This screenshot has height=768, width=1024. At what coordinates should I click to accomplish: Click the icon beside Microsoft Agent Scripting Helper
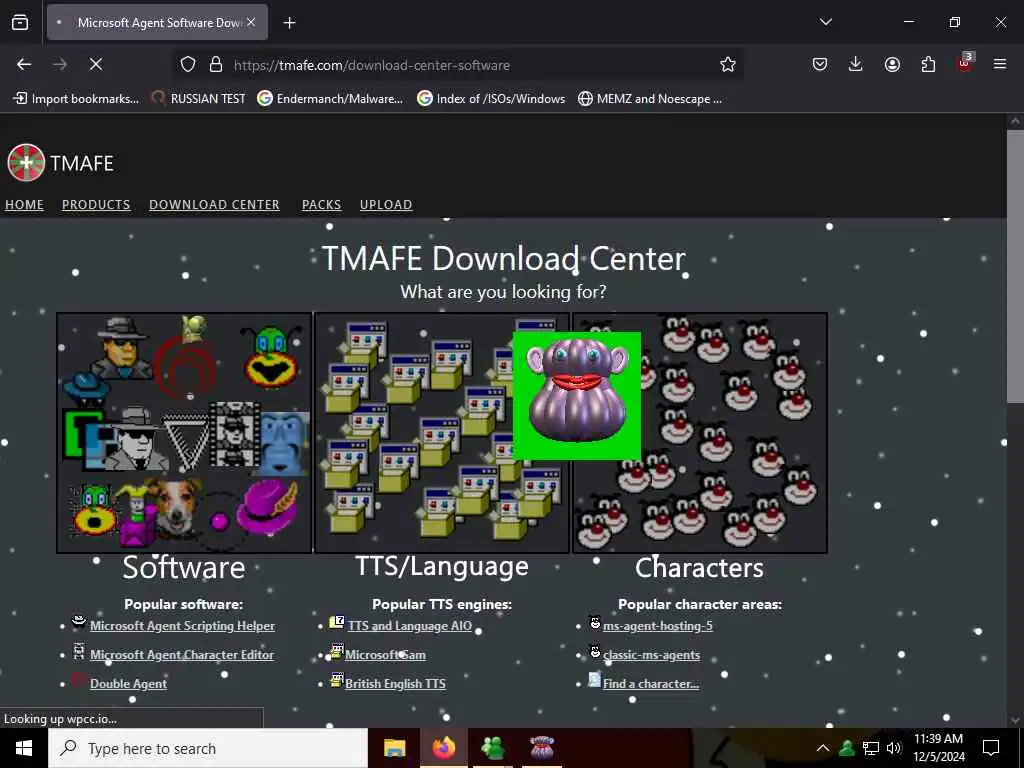pyautogui.click(x=79, y=621)
